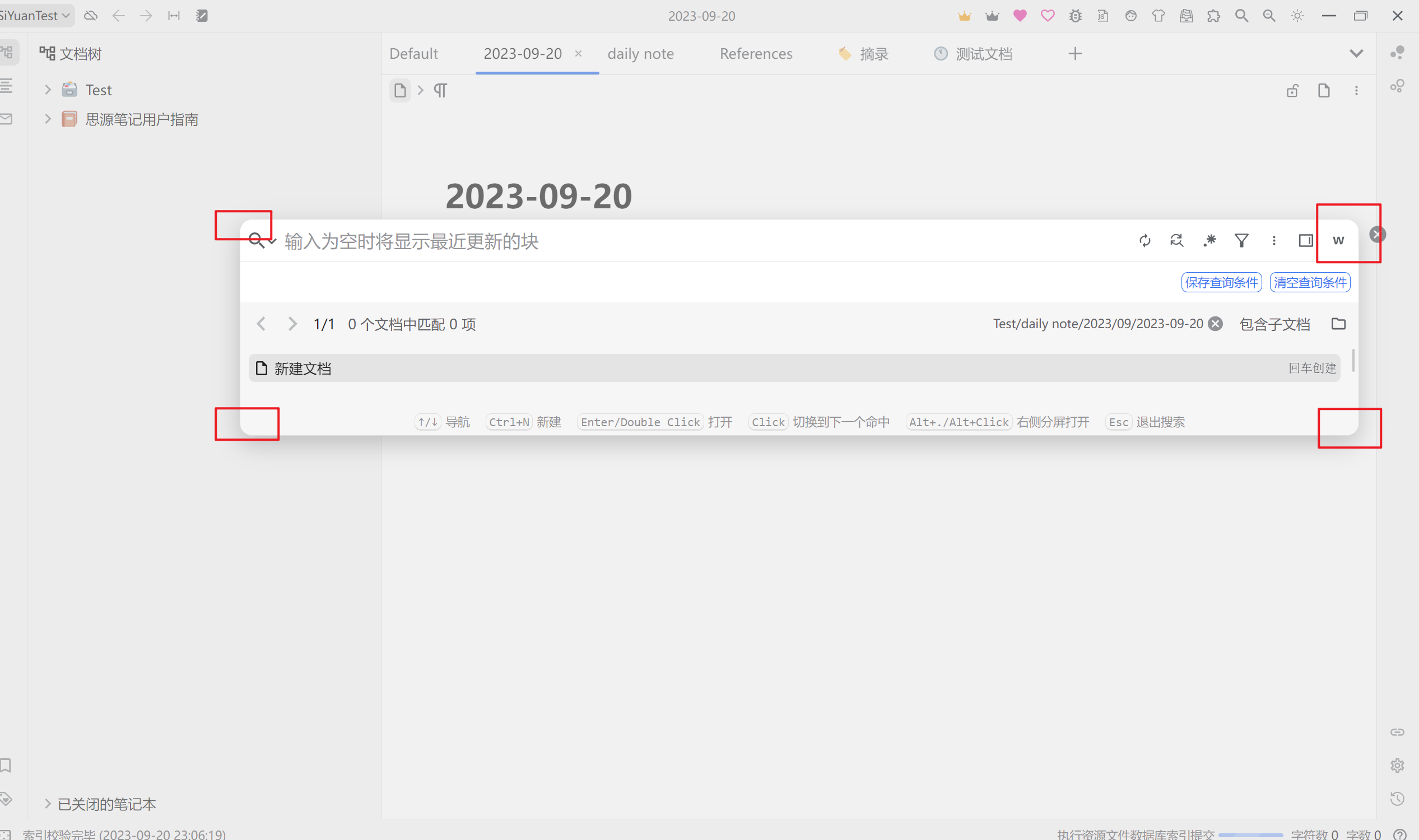Click 保存查询条件 save query button
1419x840 pixels.
(1221, 282)
